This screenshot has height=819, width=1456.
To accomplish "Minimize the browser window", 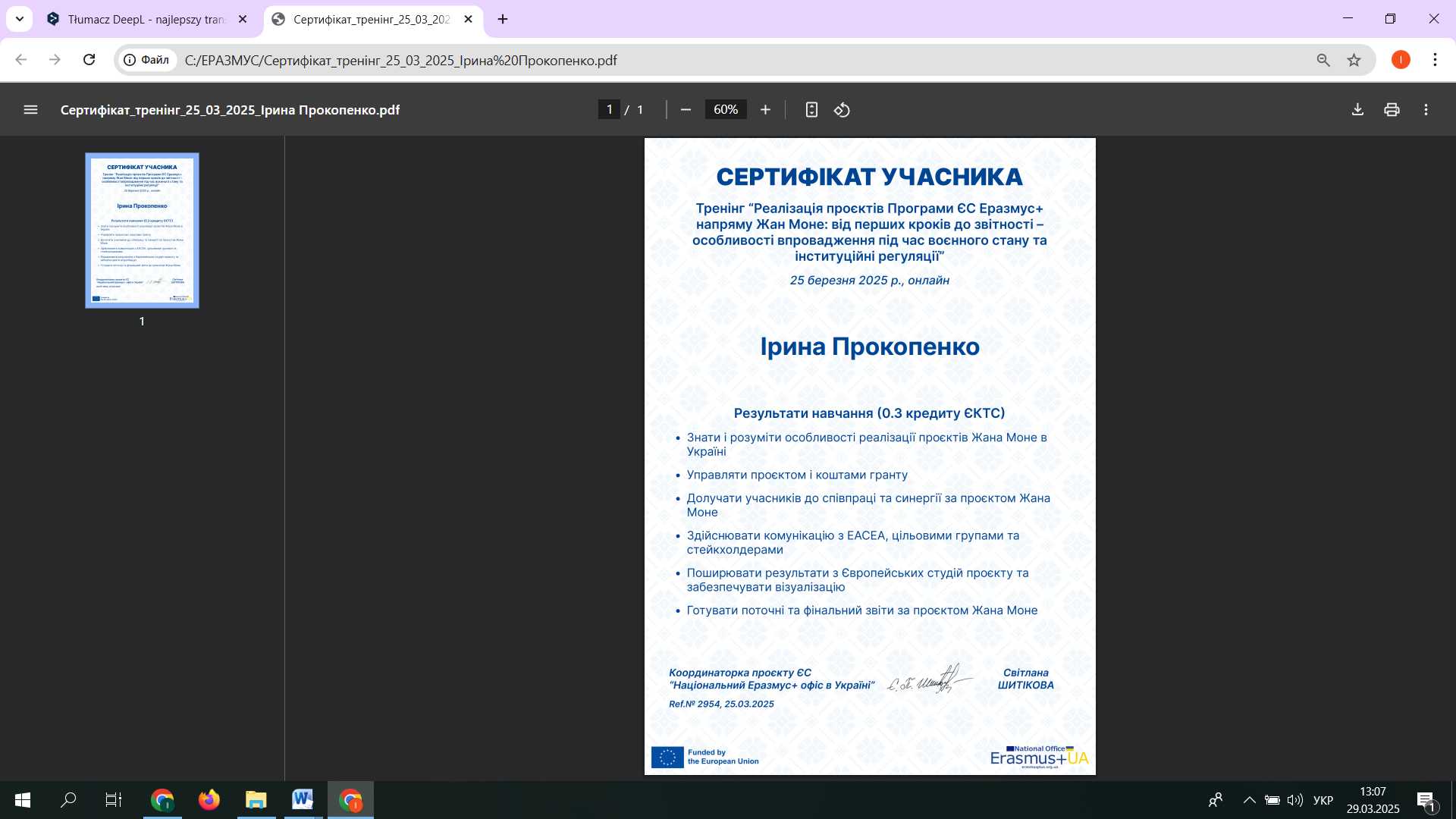I will click(1348, 19).
